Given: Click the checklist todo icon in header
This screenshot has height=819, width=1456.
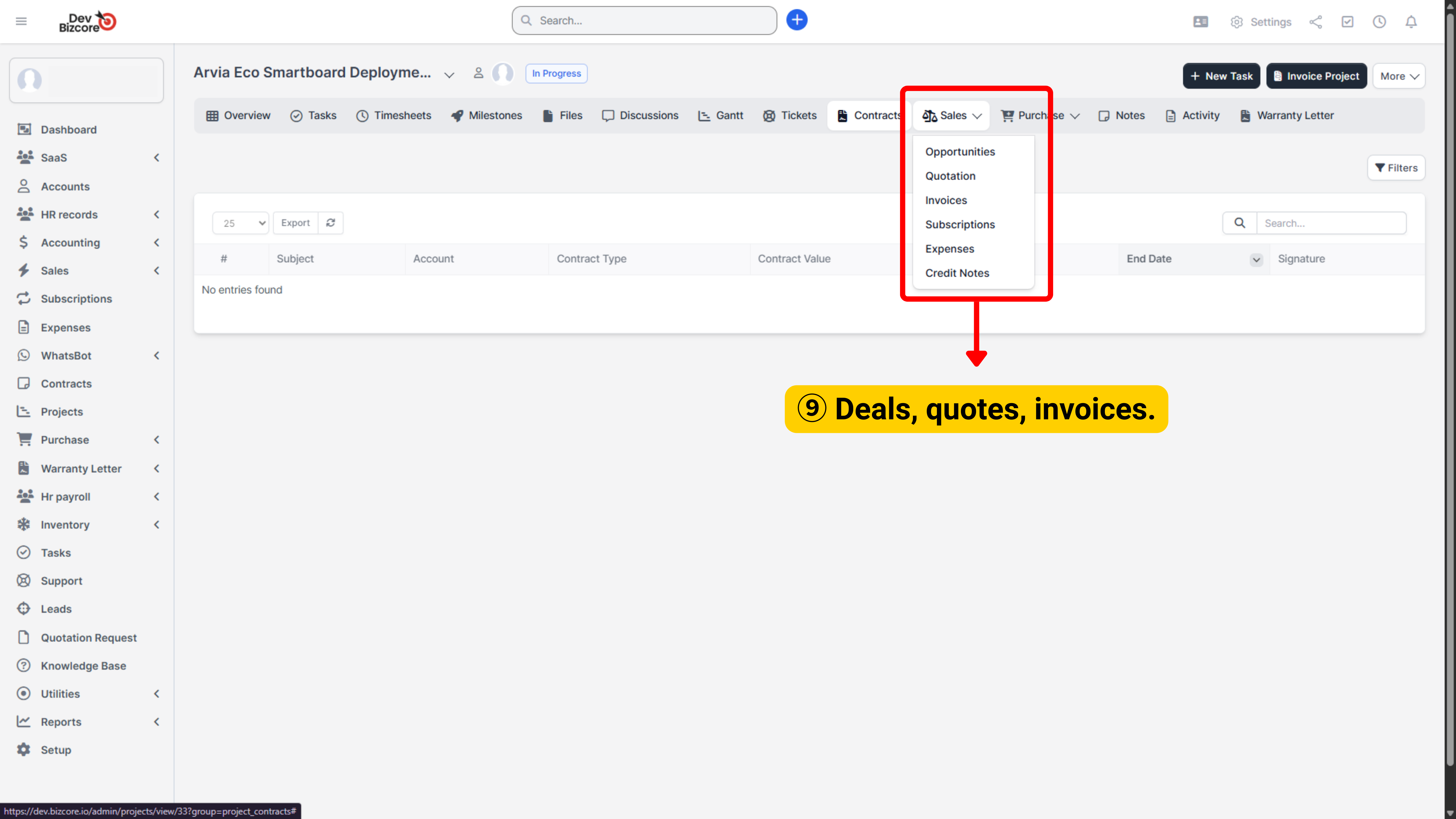Looking at the screenshot, I should coord(1348,22).
